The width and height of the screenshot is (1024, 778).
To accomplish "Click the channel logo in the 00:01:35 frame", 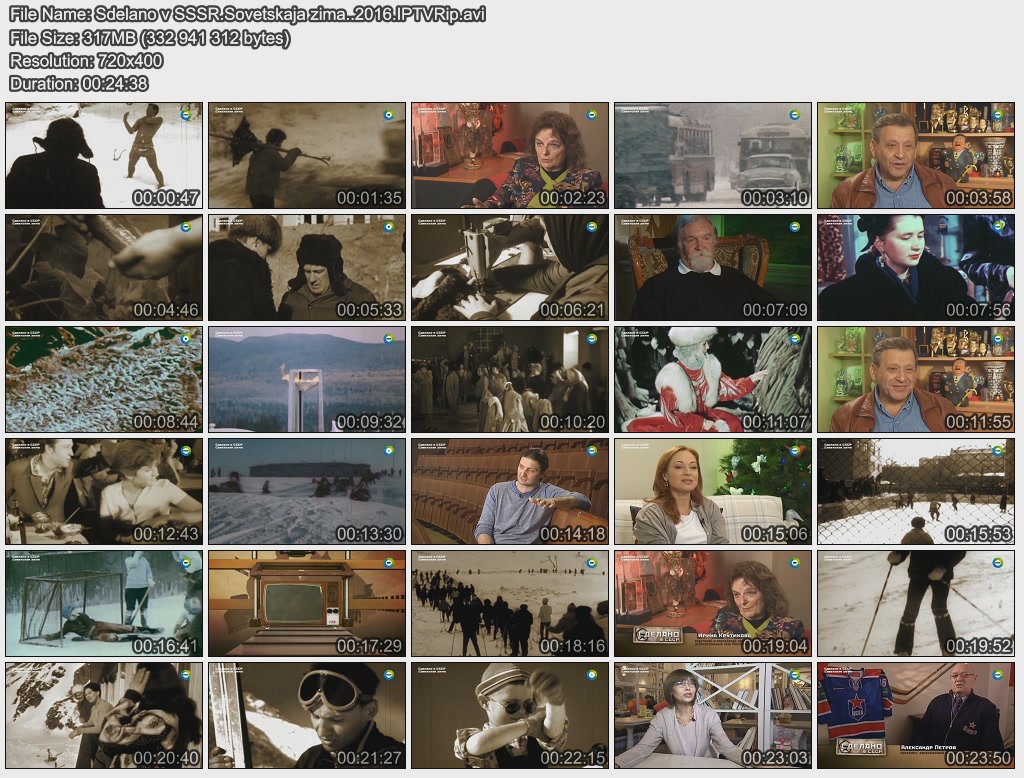I will coord(388,115).
